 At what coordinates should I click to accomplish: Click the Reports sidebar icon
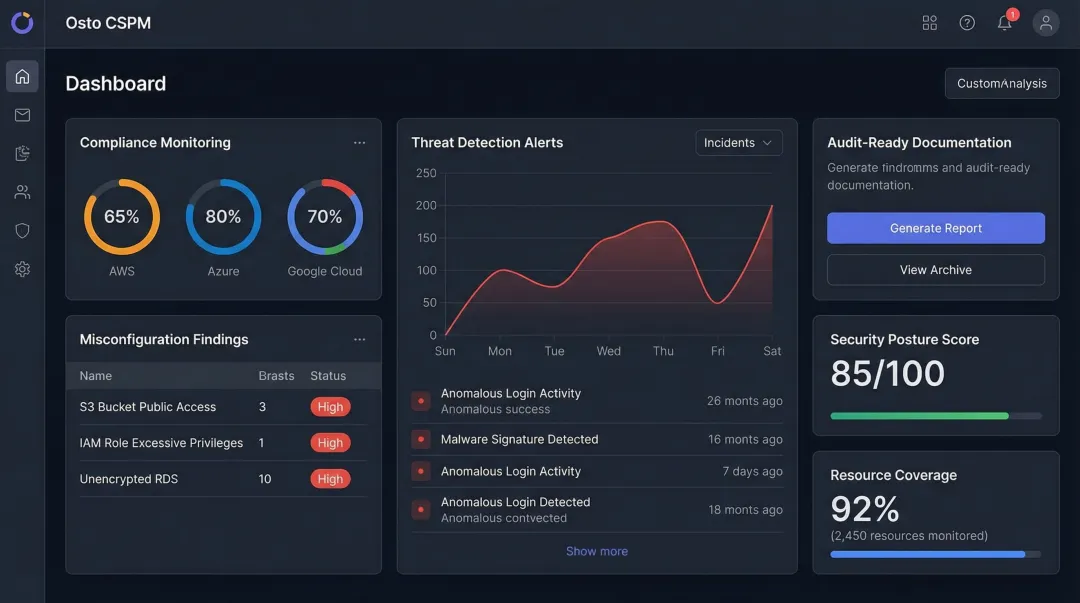(22, 152)
